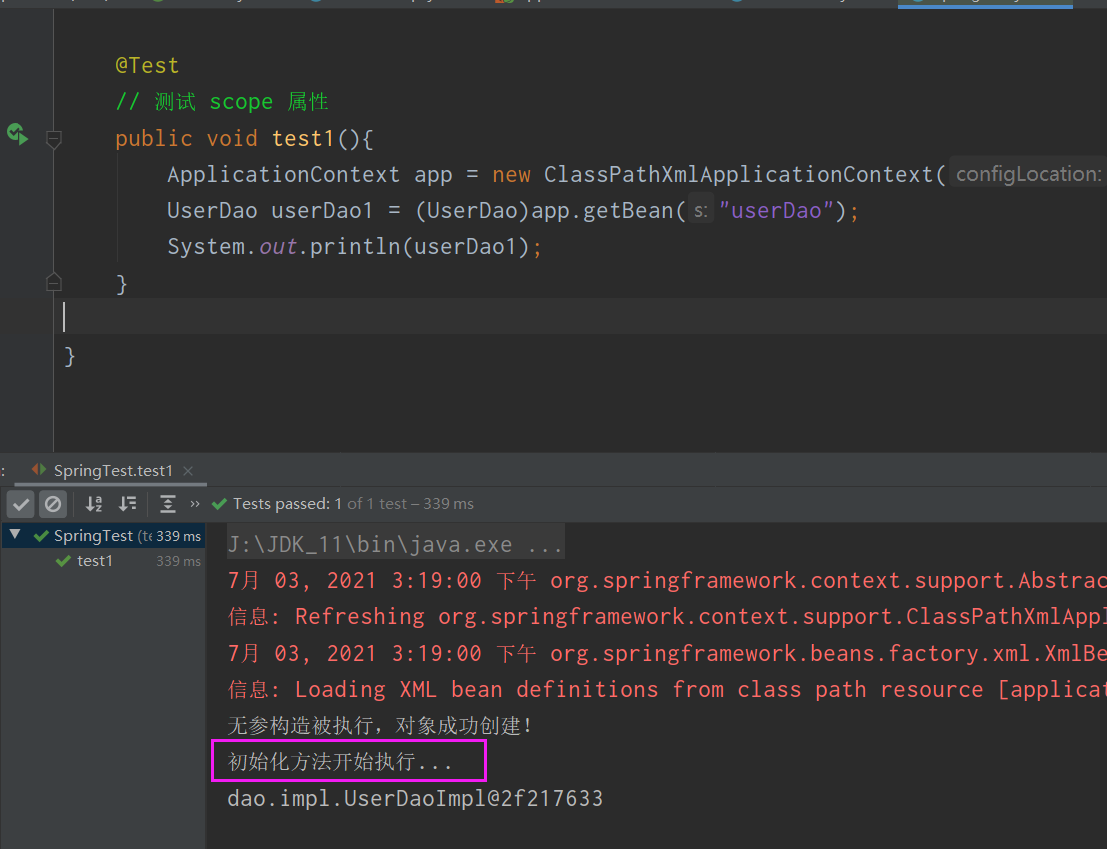Click the ClassPathXmlApplicationContext class name
The width and height of the screenshot is (1107, 849).
[738, 174]
